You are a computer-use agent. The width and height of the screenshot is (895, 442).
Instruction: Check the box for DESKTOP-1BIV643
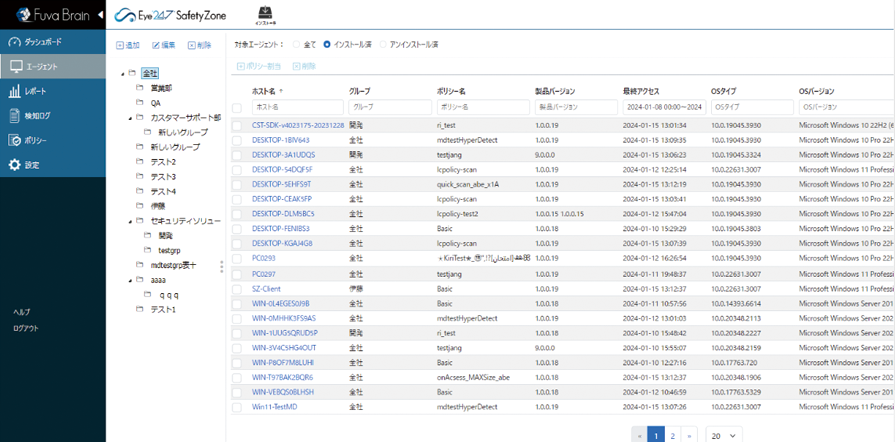click(237, 140)
